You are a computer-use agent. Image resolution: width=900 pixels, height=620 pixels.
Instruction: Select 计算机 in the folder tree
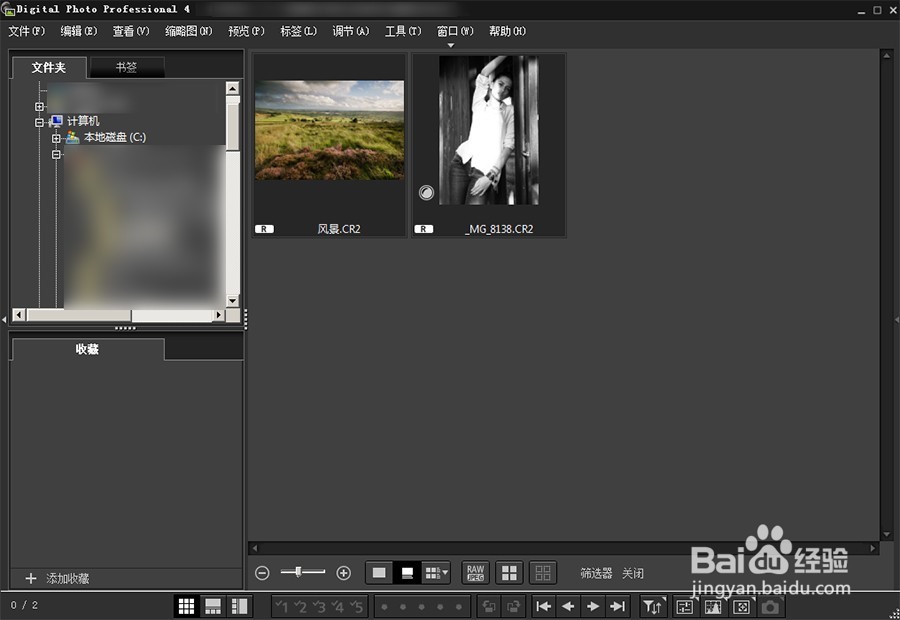click(83, 121)
